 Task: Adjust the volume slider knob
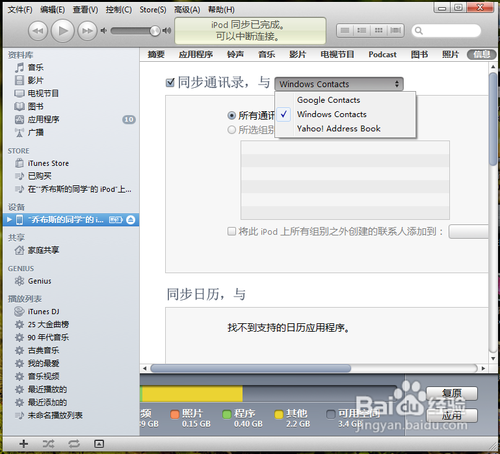pos(155,31)
